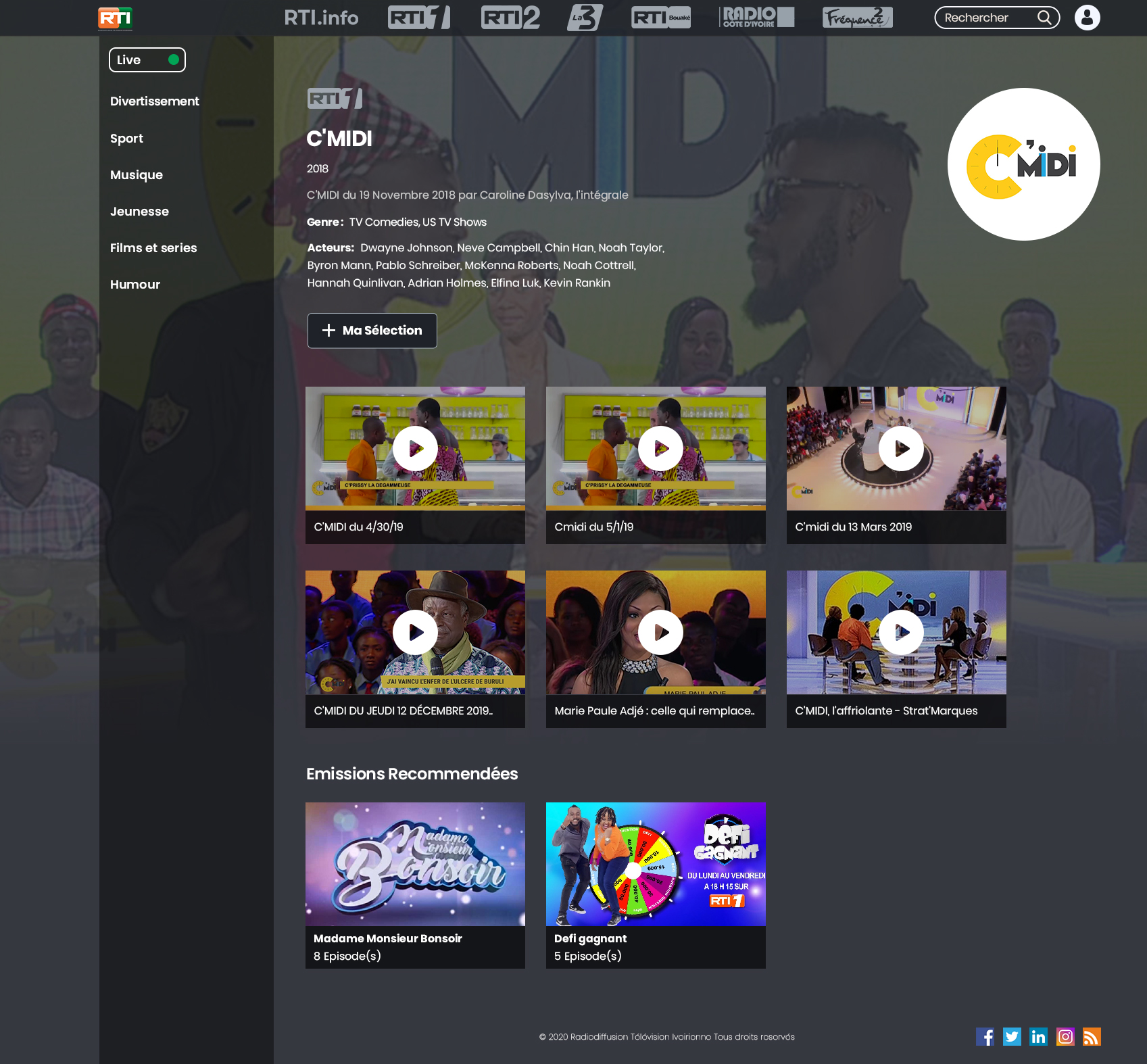Screen dimensions: 1147x1064
Task: Open the Jeunesse category
Action: 140,212
